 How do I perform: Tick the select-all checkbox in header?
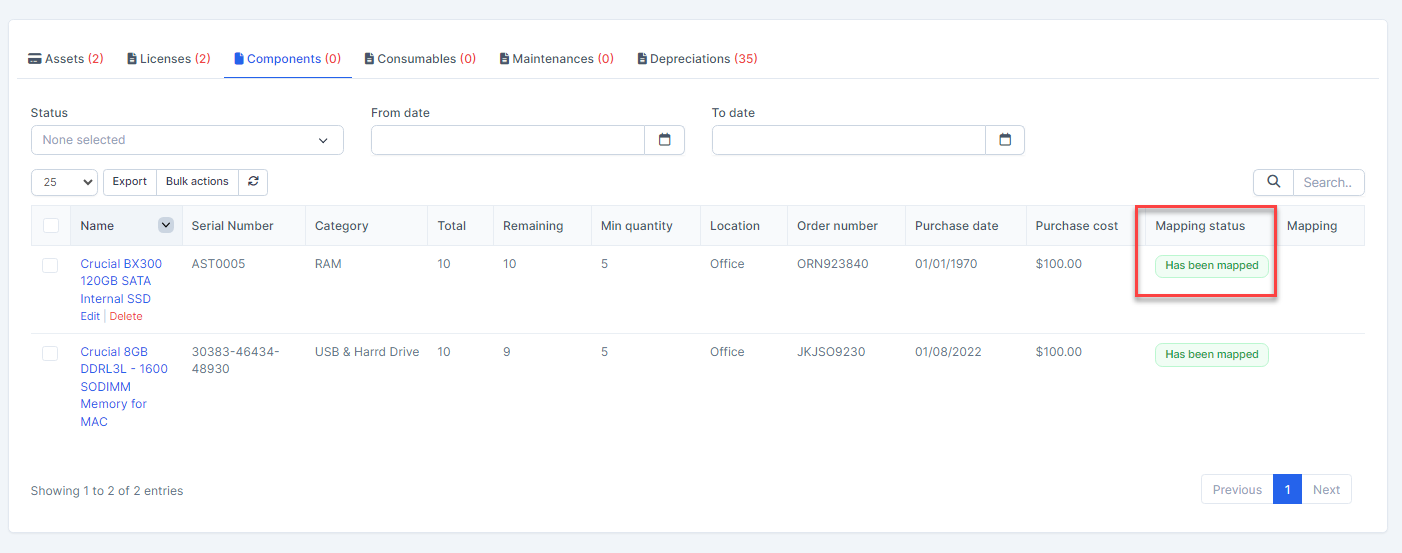(x=51, y=226)
